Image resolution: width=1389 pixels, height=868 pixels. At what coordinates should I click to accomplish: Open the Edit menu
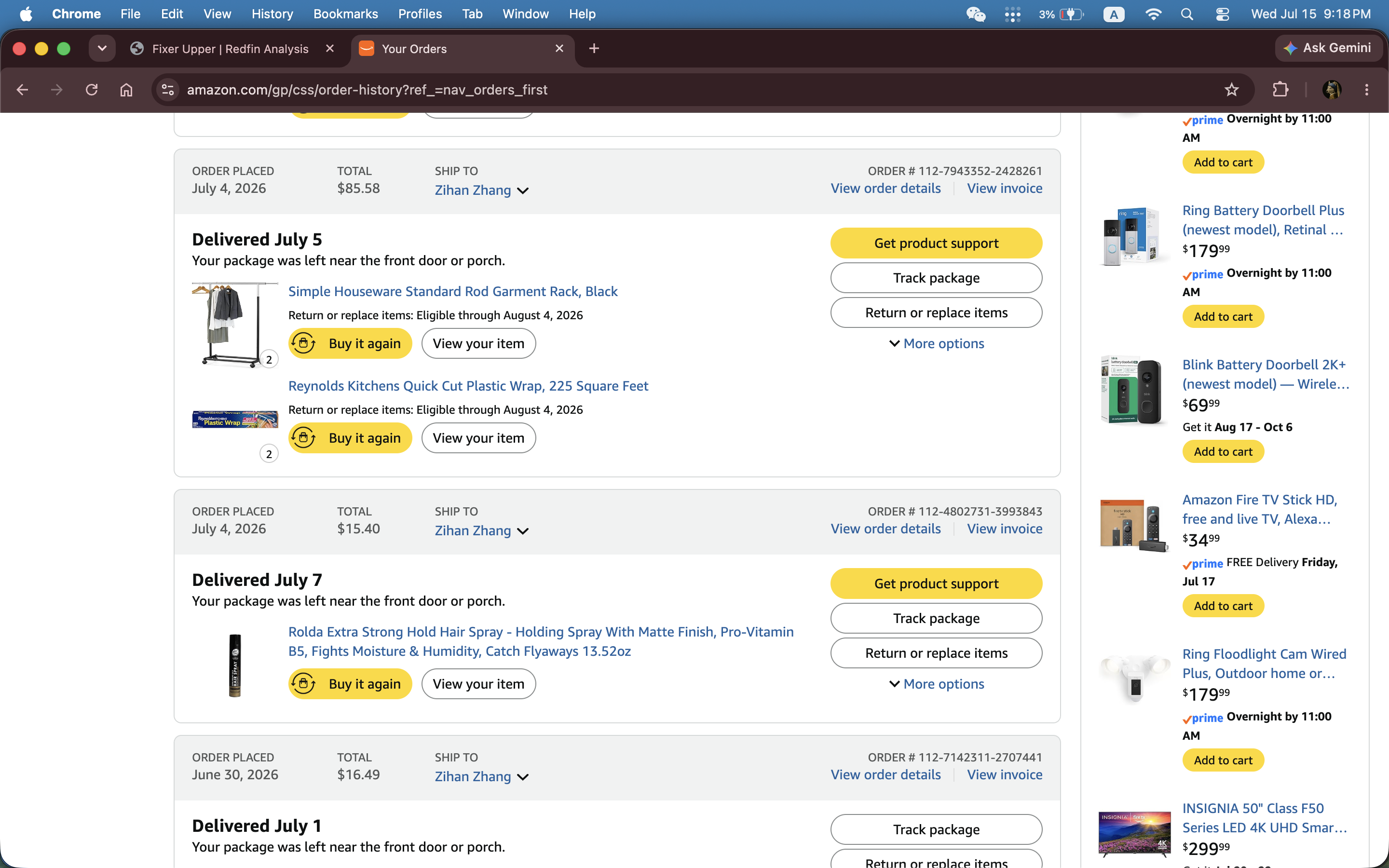click(x=172, y=14)
